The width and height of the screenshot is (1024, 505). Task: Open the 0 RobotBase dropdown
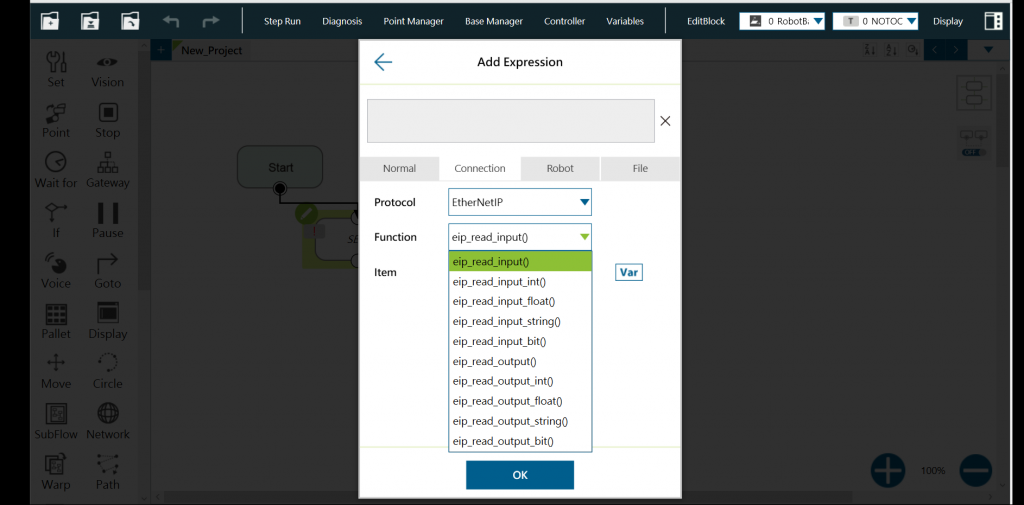(x=782, y=21)
